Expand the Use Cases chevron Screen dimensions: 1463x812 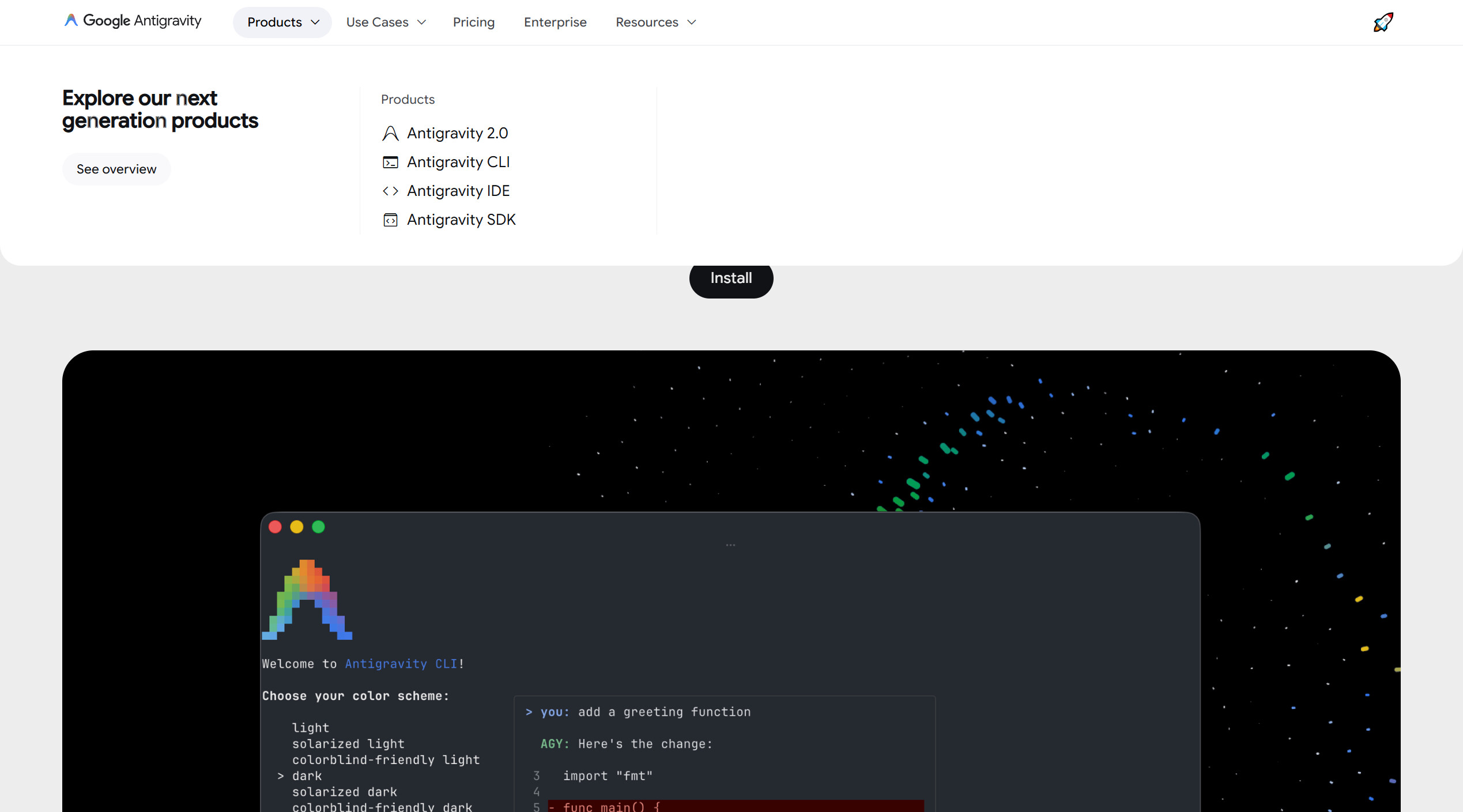[x=421, y=22]
